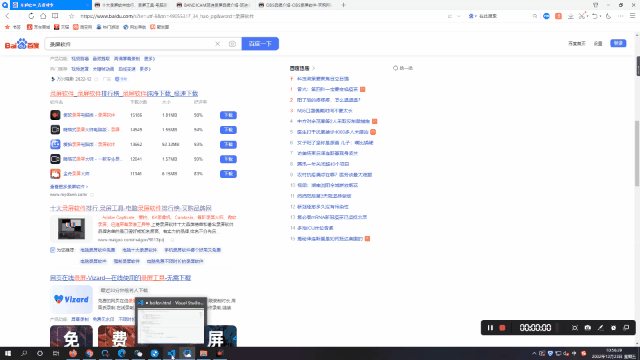Open a new tab with the plus button
The width and height of the screenshot is (640, 360).
click(x=344, y=5)
